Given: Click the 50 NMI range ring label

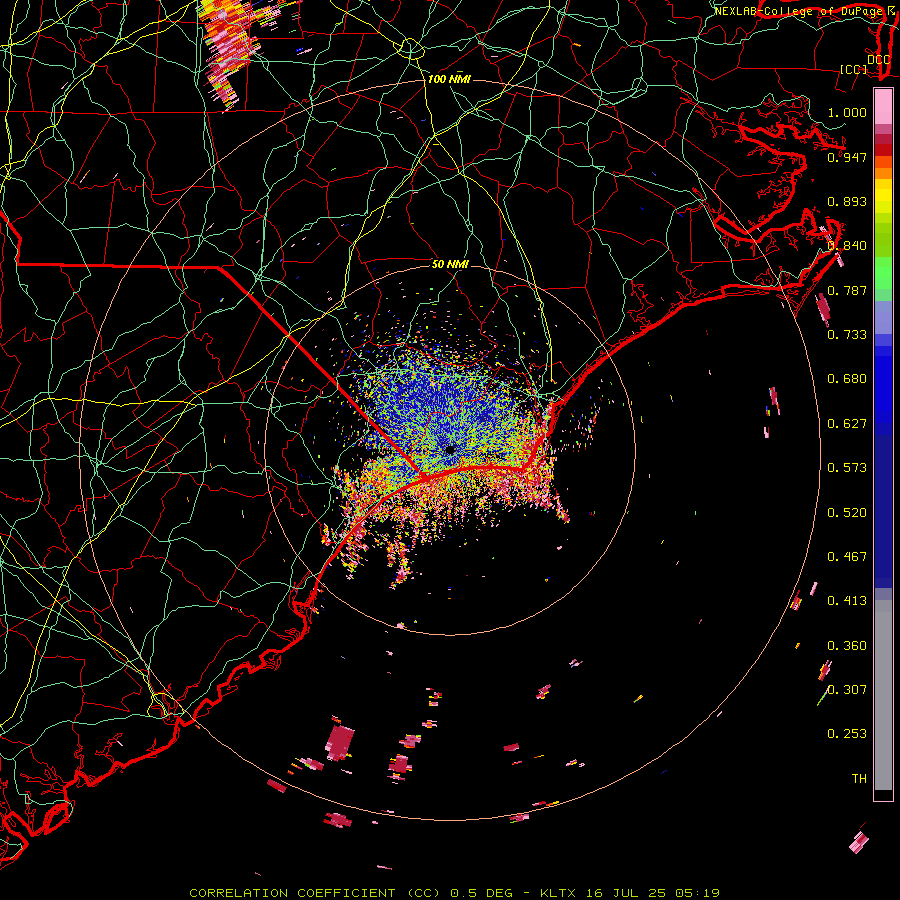Looking at the screenshot, I should point(450,264).
